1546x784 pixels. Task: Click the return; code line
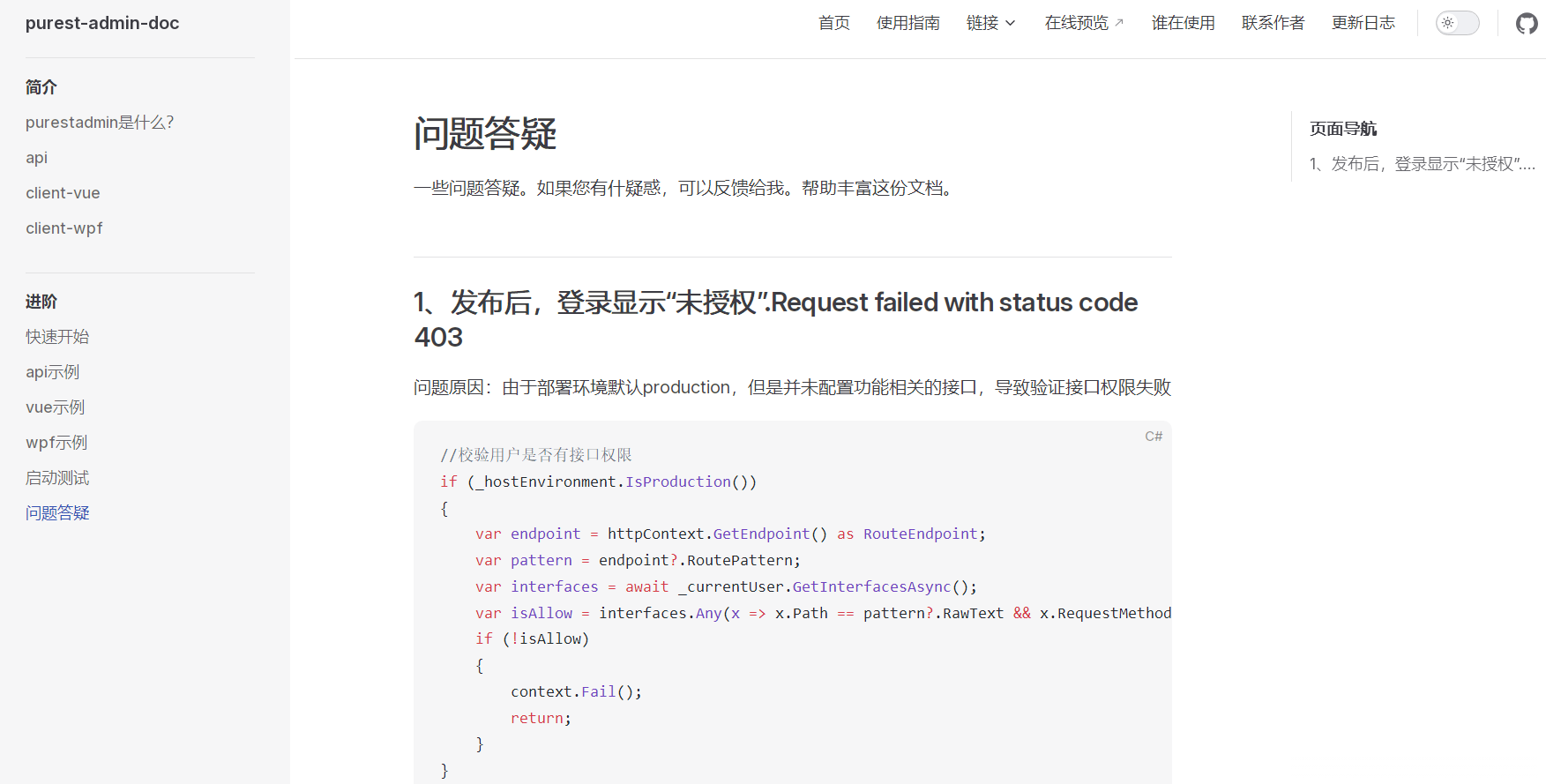point(541,718)
